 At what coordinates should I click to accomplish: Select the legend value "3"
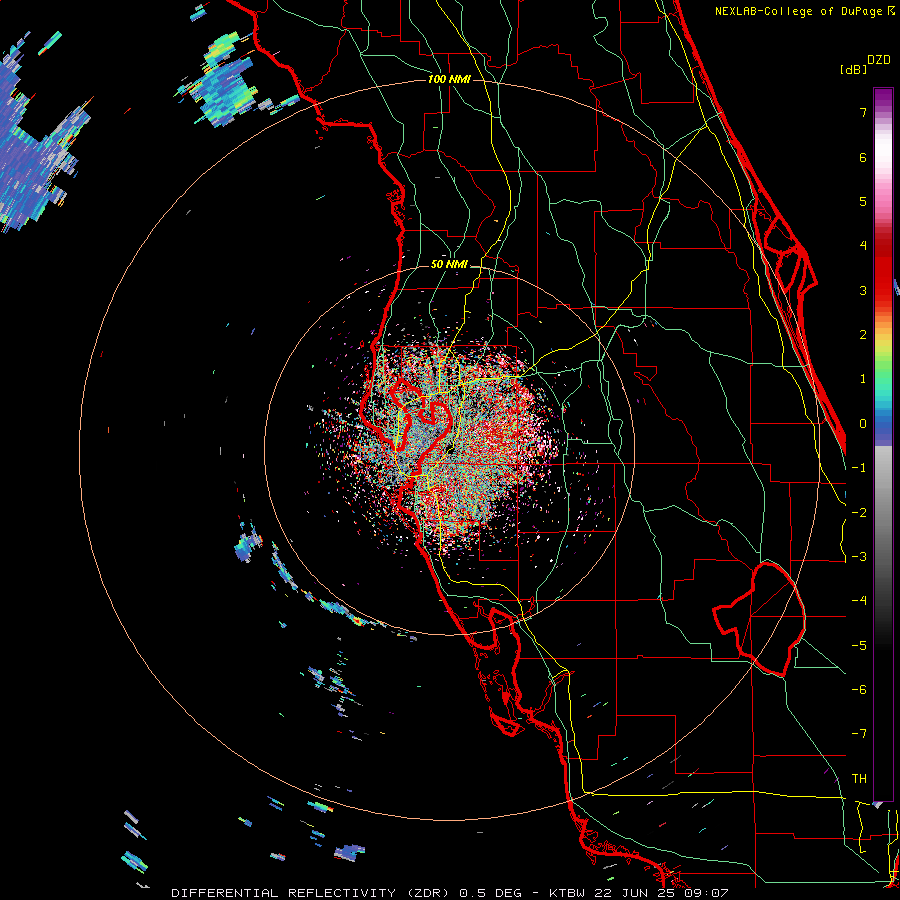[863, 290]
